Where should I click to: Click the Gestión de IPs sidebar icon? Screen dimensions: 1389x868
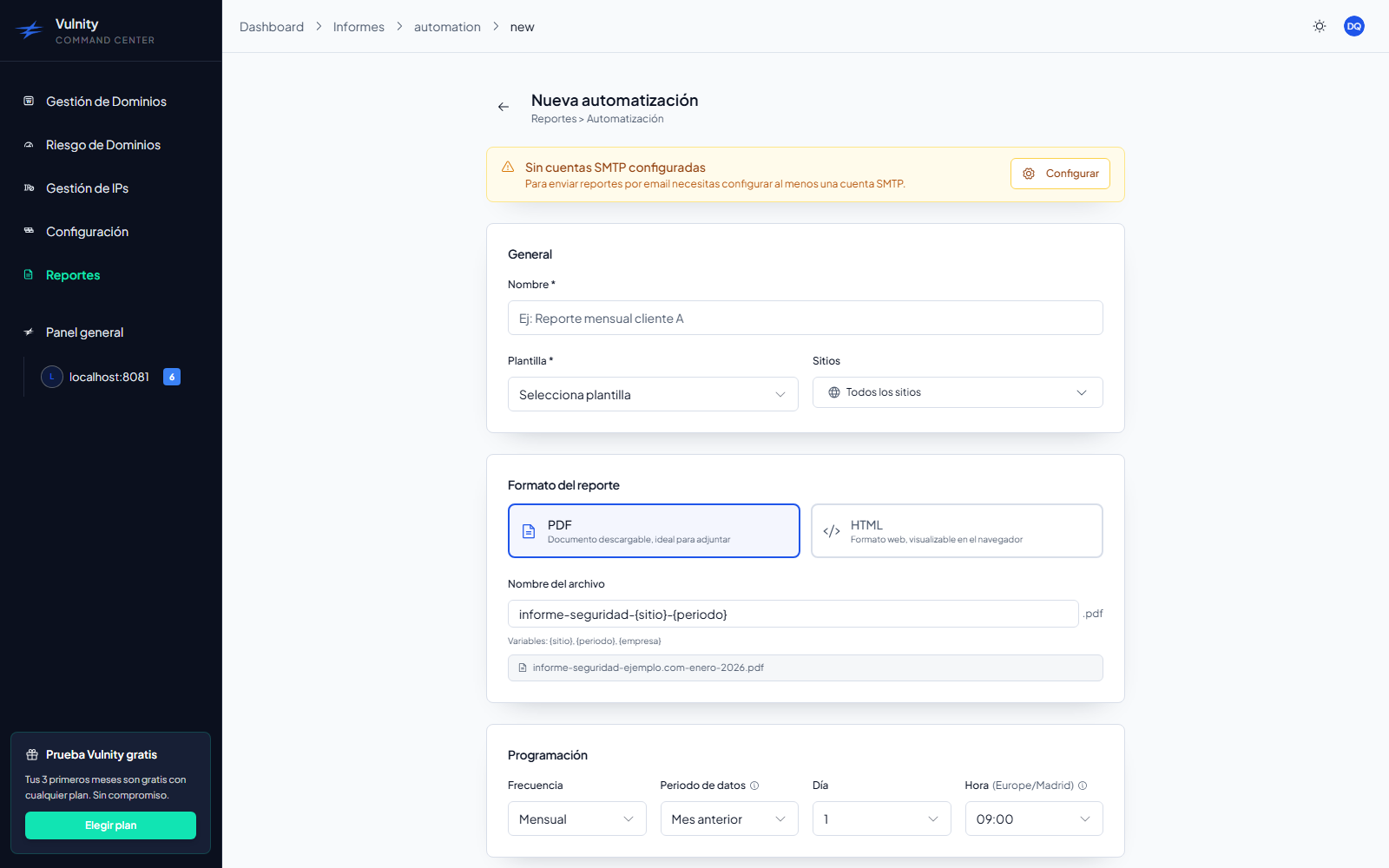click(x=29, y=187)
